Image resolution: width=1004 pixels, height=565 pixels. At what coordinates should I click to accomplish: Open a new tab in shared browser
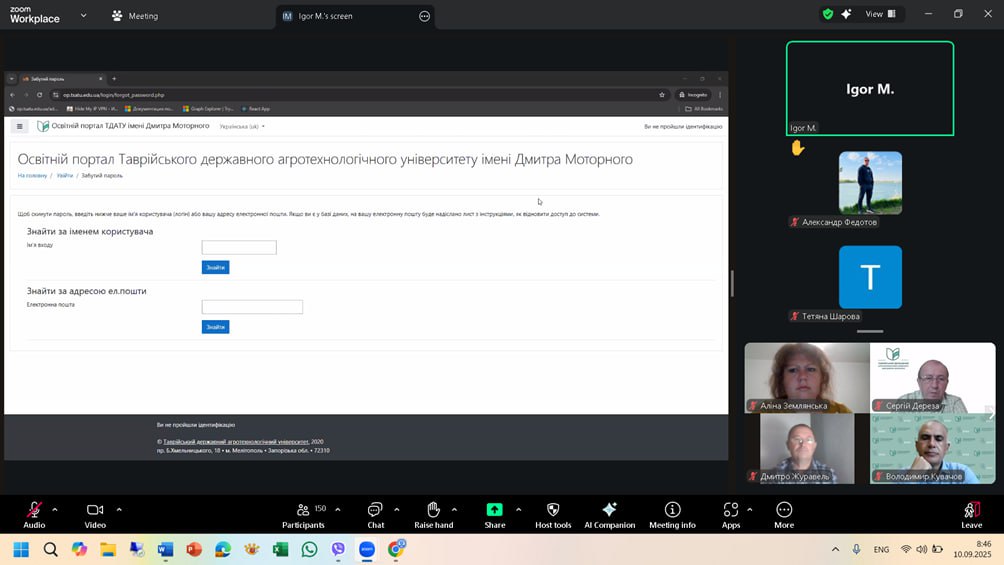(114, 79)
